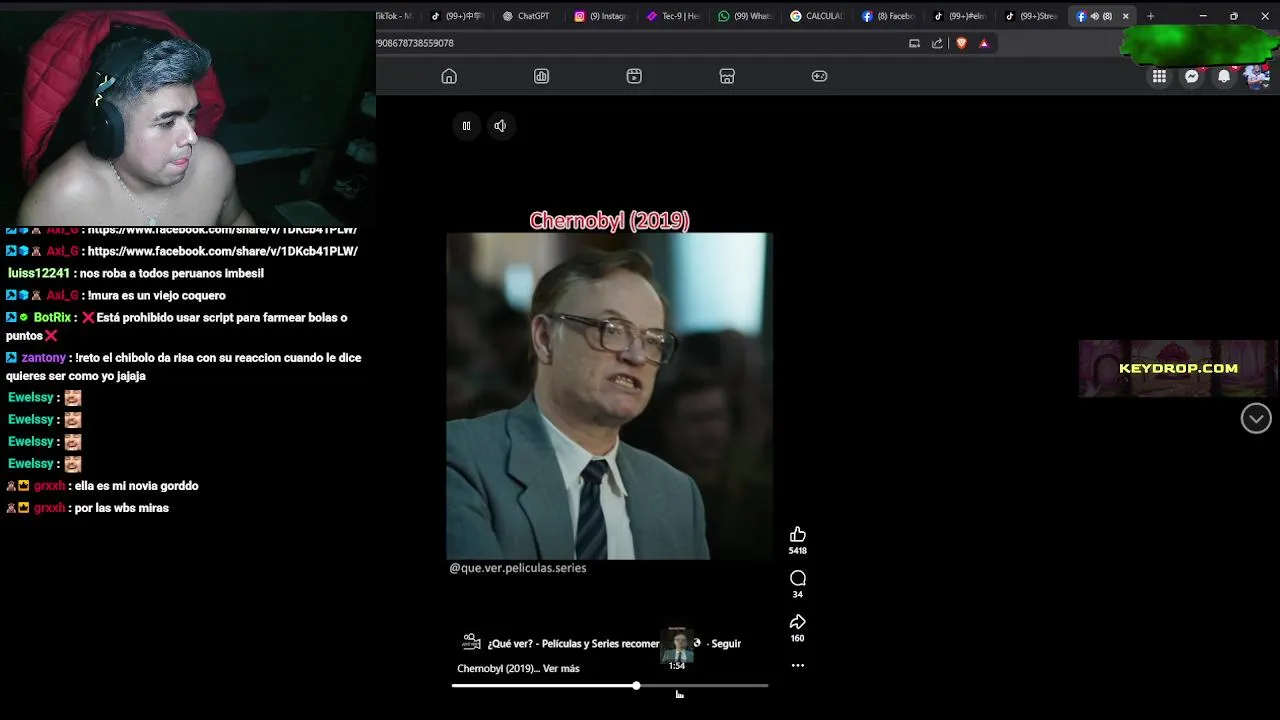
Task: Switch to the (99+)Stre TikTok tab
Action: tap(1034, 16)
